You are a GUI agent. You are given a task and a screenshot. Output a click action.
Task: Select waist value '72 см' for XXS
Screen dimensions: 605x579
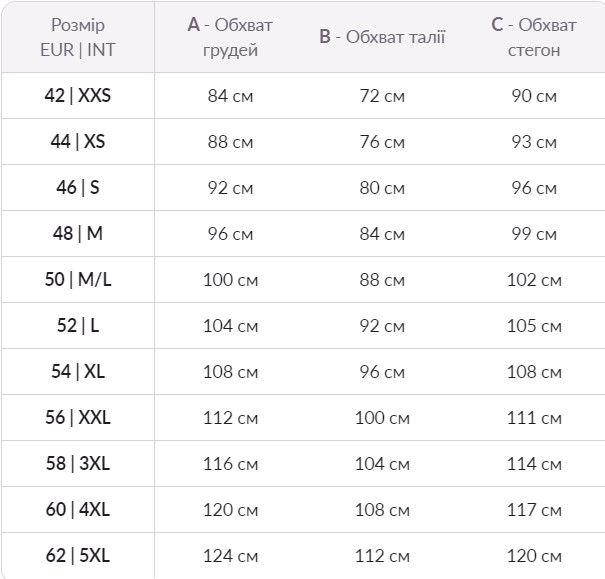coord(382,96)
